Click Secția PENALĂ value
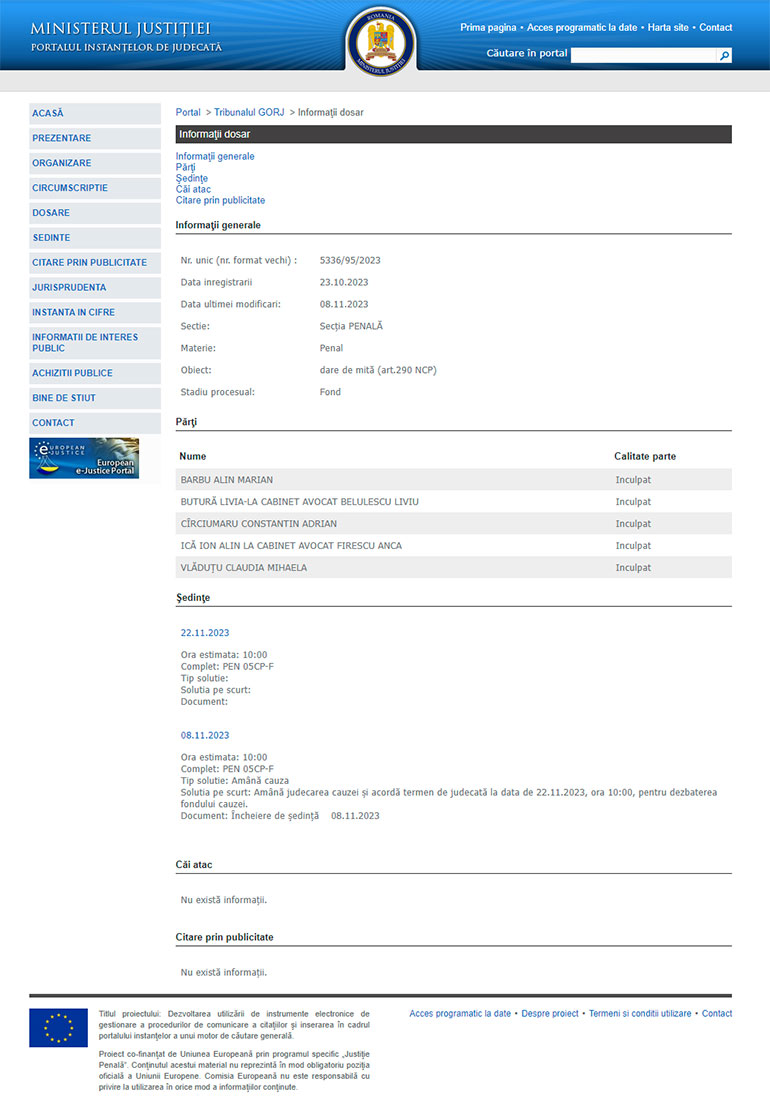Viewport: 770px width, 1100px height. point(351,326)
